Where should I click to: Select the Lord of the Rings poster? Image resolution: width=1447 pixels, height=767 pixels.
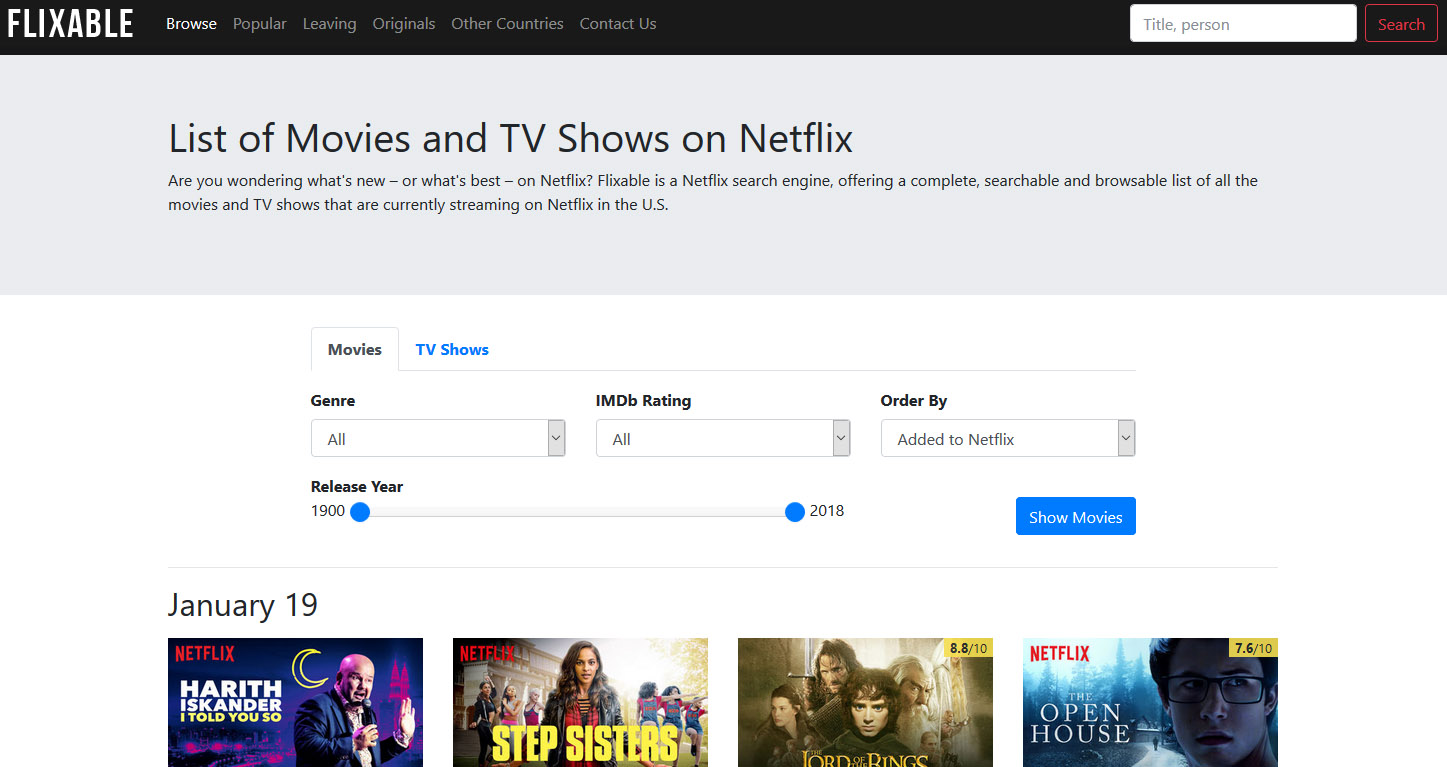pos(865,702)
